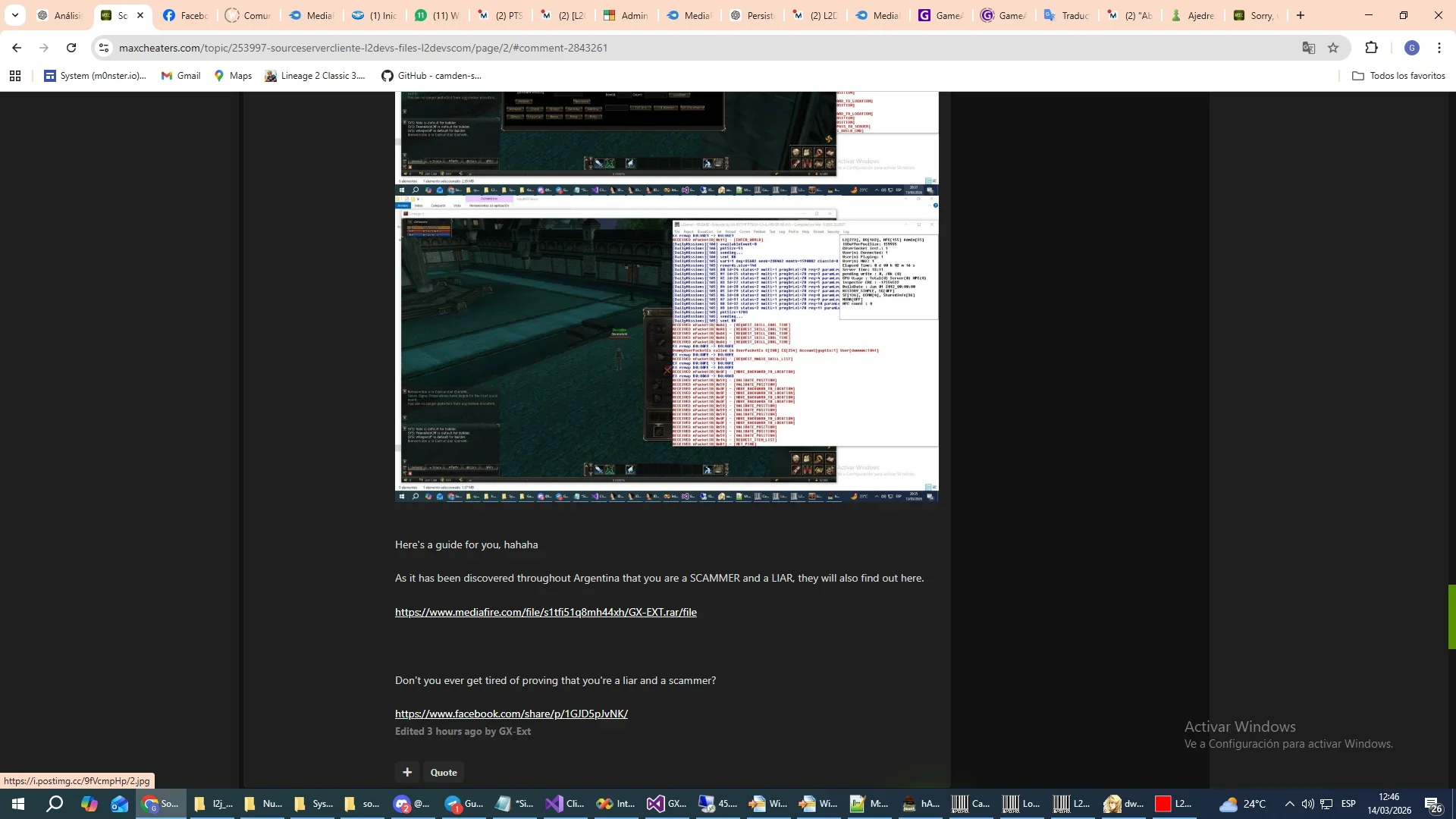The height and width of the screenshot is (819, 1456).
Task: Switch to the Análisis tab
Action: [x=61, y=15]
